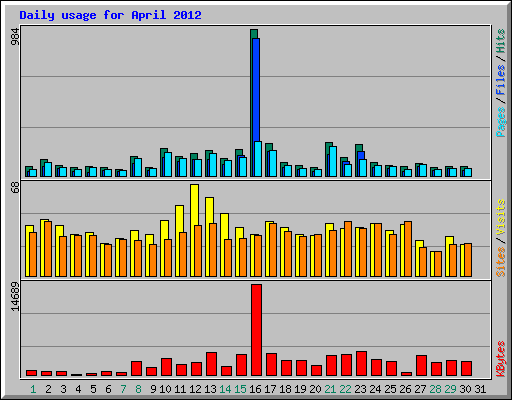Click the cyan Pages bar for day 21
This screenshot has height=400, width=512.
333,161
